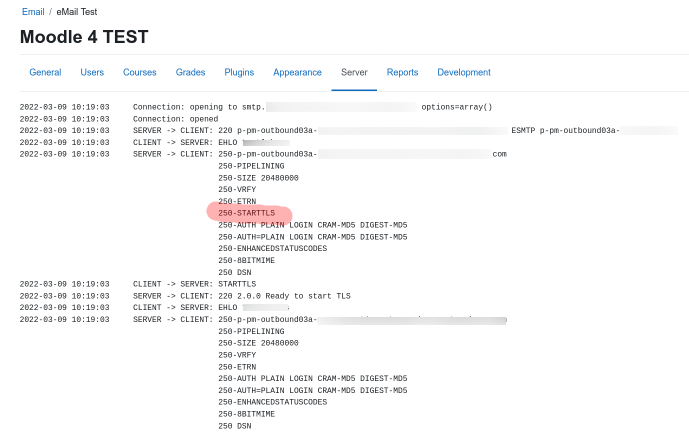Screen dimensions: 689x434
Task: Click the second 250-VRFY line after TLS
Action: point(237,355)
